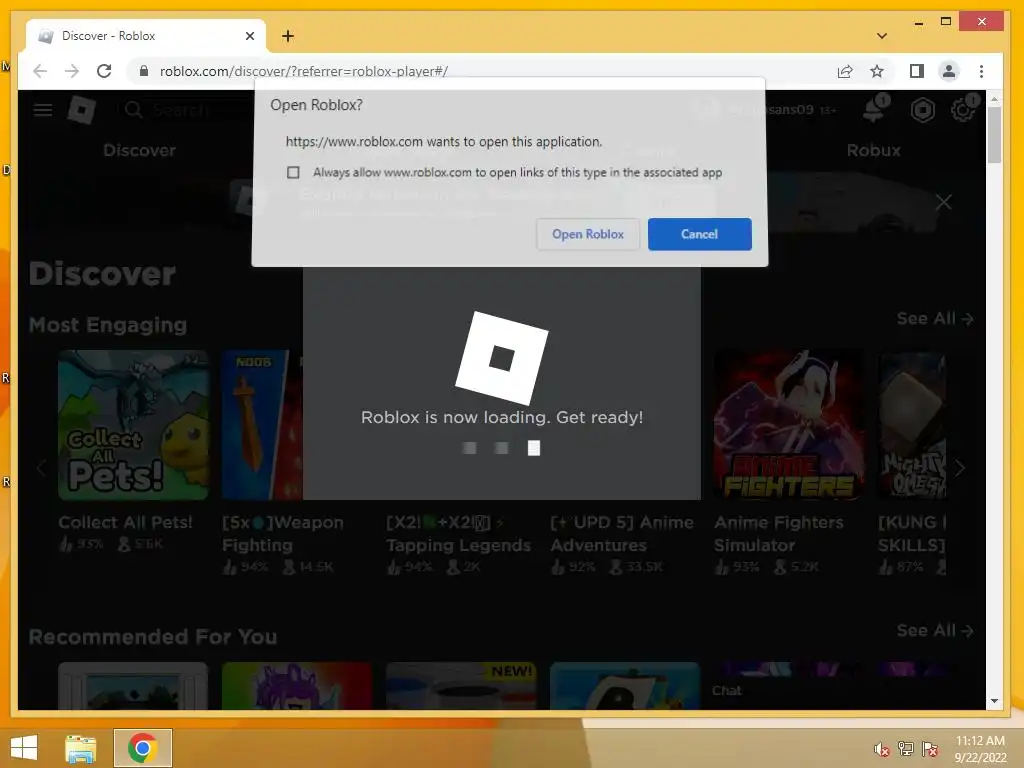Open Roblox settings gear
Viewport: 1024px width, 768px height.
click(x=963, y=109)
